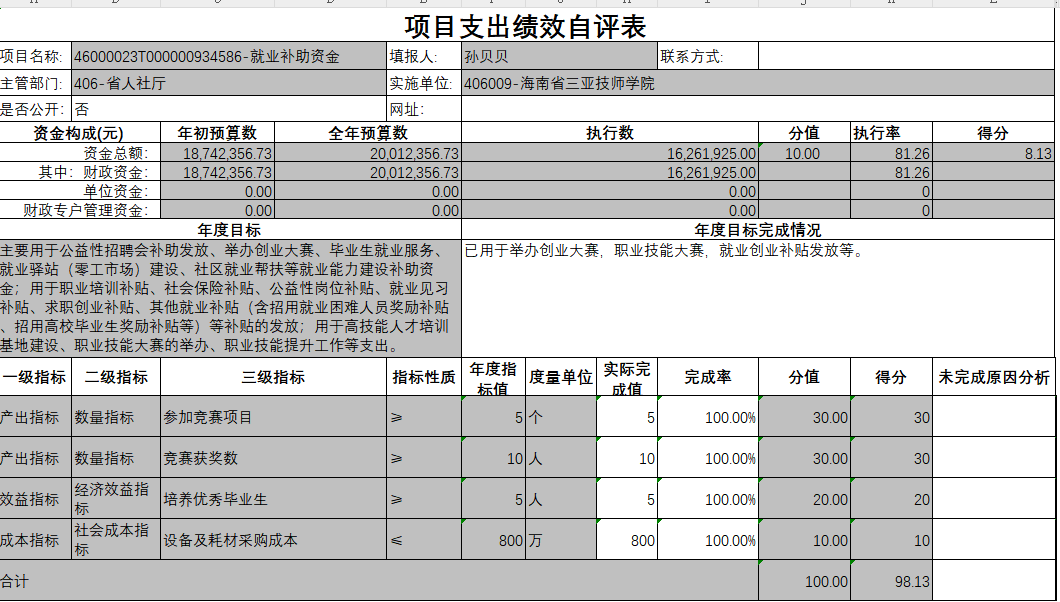Select the title cell 项目支出绩效自评表
Image resolution: width=1060 pixels, height=602 pixels.
(527, 26)
